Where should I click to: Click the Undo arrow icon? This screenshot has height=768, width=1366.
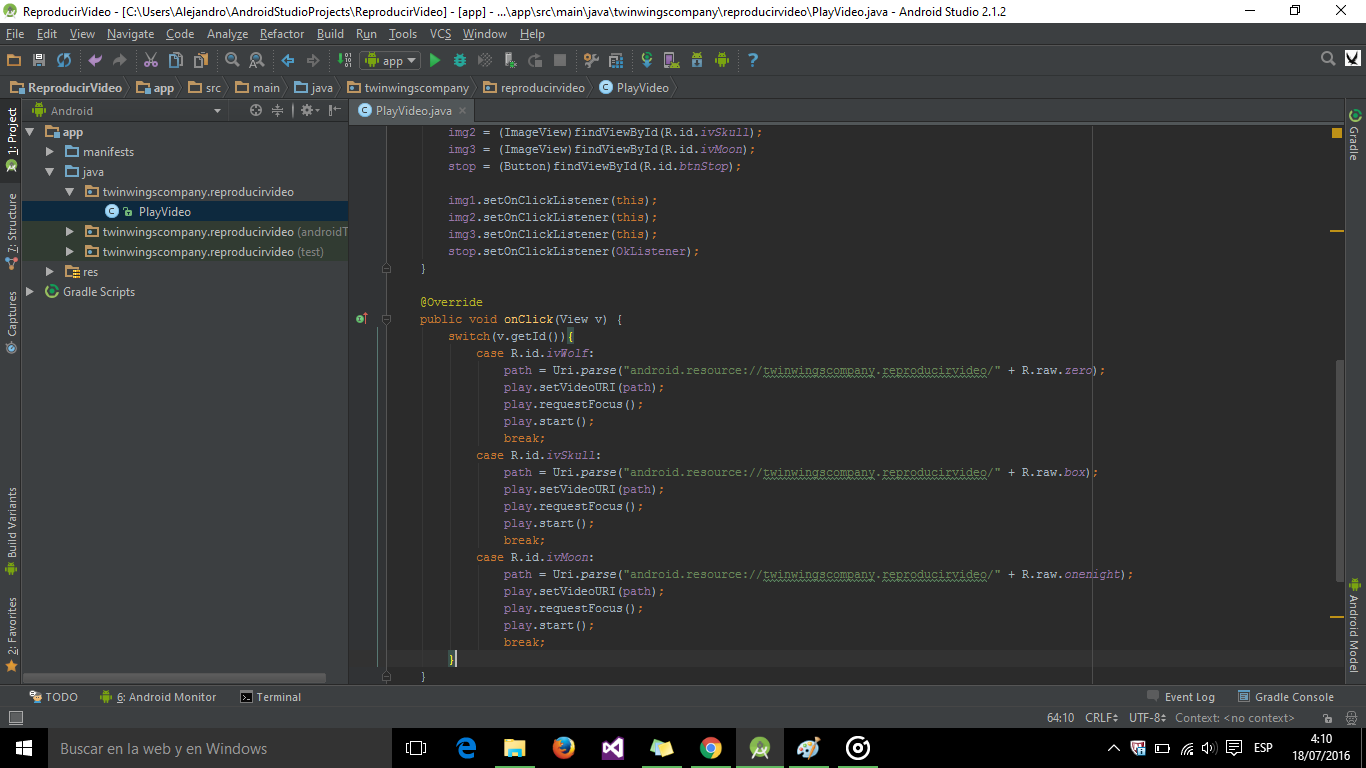[96, 60]
